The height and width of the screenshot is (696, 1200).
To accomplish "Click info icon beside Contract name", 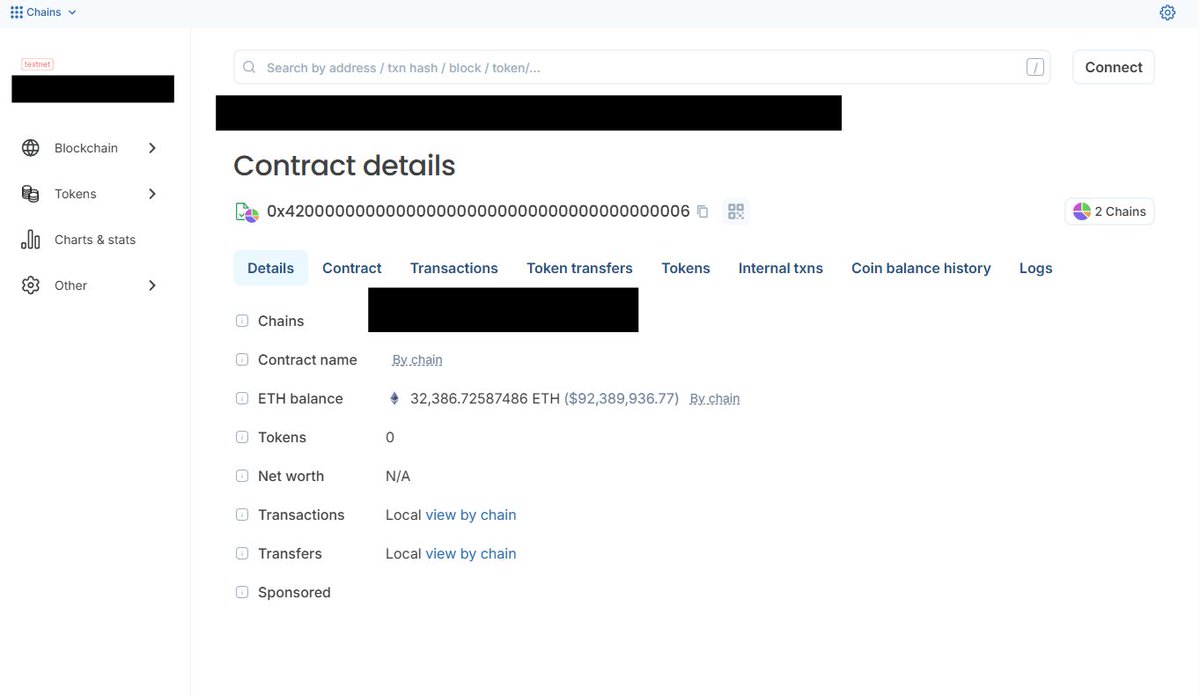I will point(242,360).
